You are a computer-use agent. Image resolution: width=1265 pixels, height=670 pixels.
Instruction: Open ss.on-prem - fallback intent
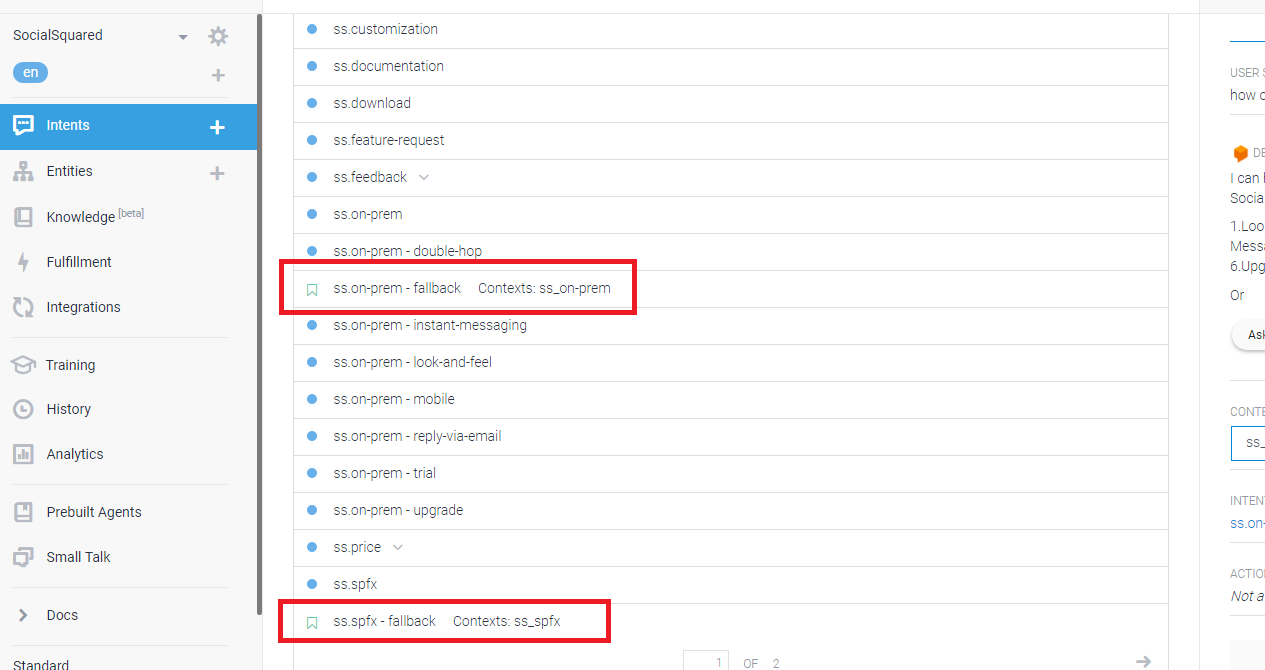[397, 288]
